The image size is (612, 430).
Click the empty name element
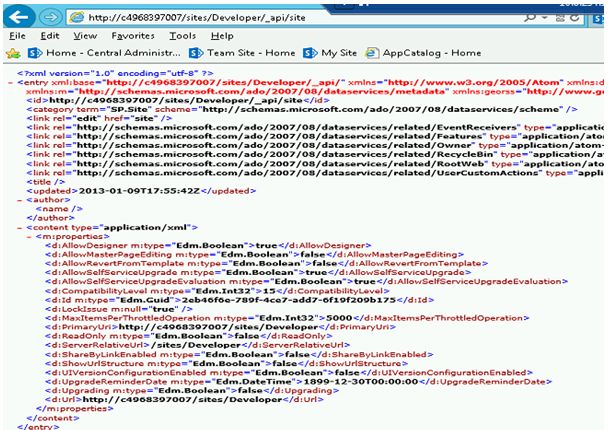(59, 210)
